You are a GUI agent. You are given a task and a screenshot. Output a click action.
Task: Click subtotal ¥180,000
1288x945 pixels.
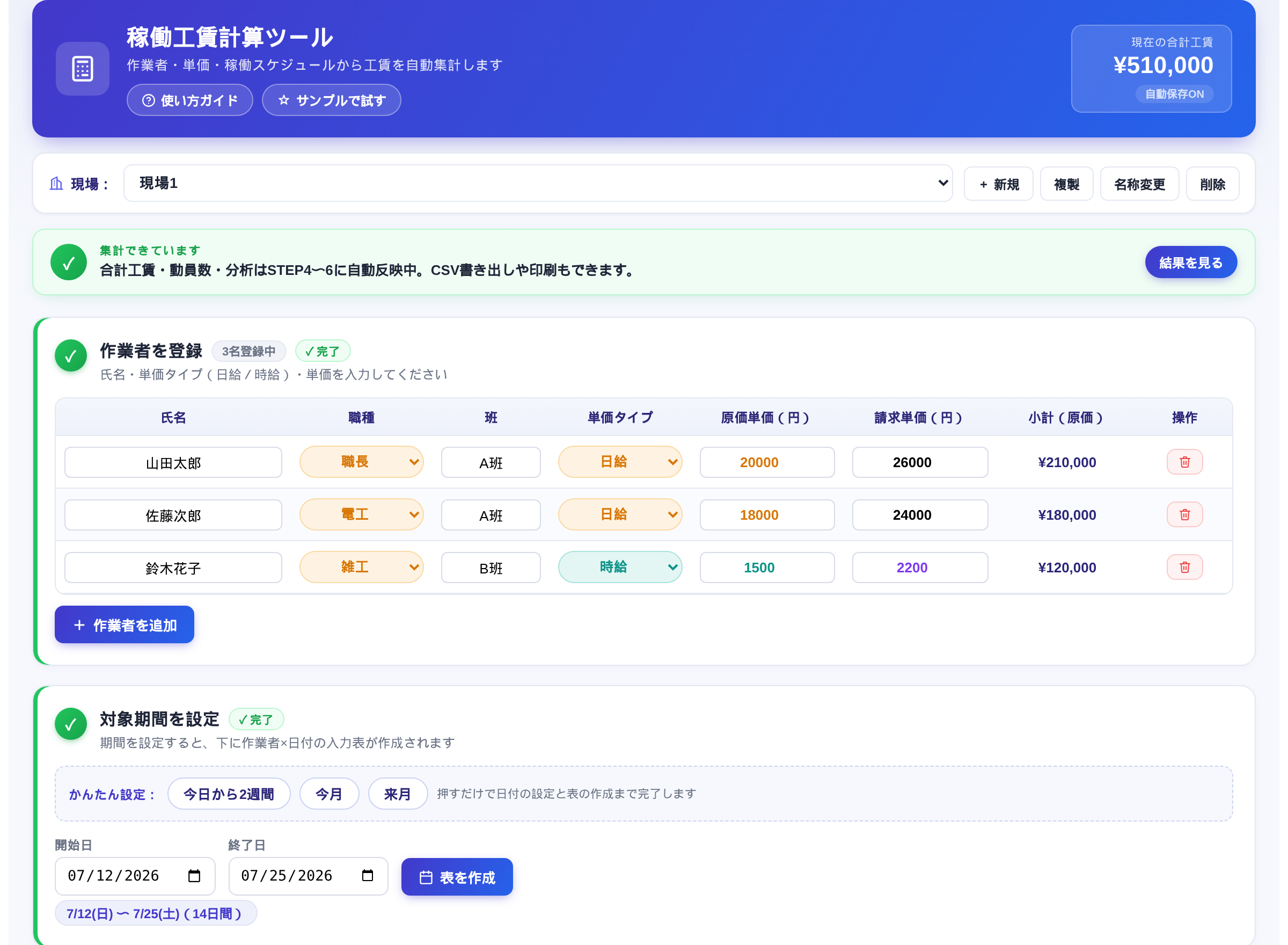[x=1067, y=515]
